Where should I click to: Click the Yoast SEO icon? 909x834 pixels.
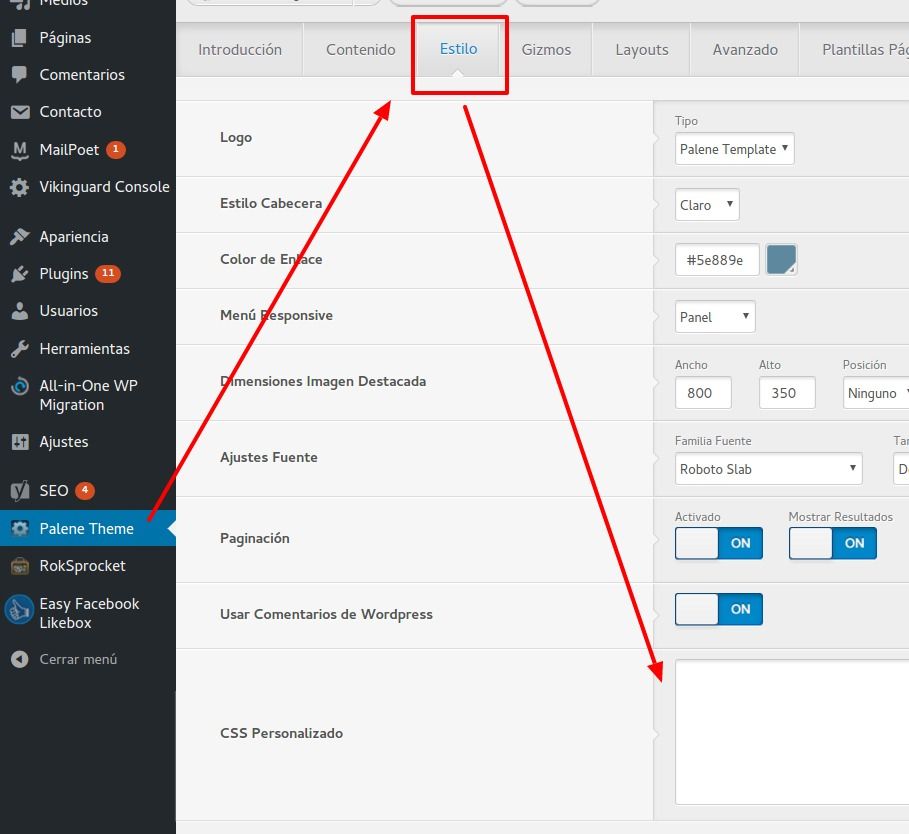19,491
